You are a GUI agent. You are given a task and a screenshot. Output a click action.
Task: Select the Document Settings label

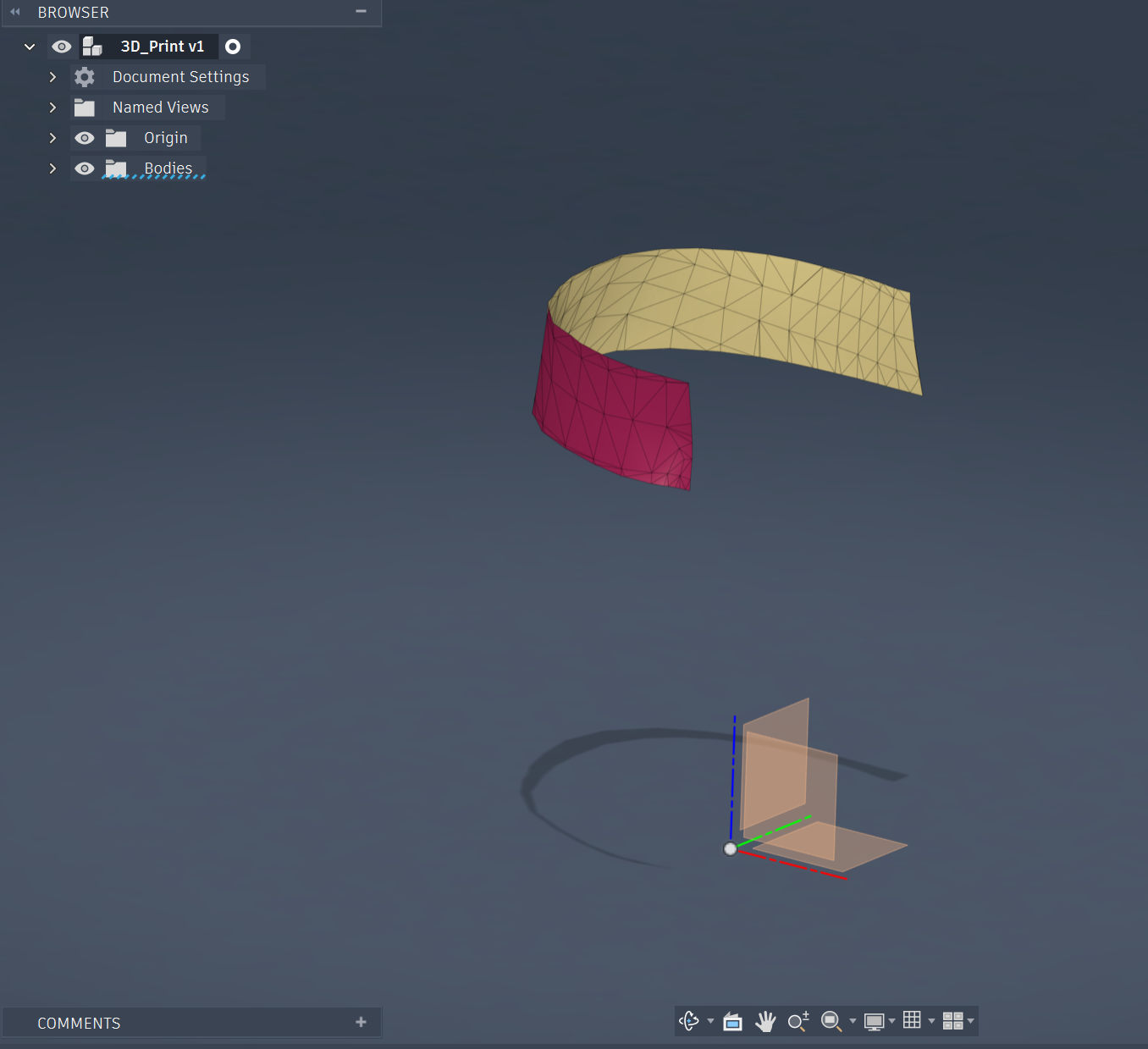pos(181,77)
